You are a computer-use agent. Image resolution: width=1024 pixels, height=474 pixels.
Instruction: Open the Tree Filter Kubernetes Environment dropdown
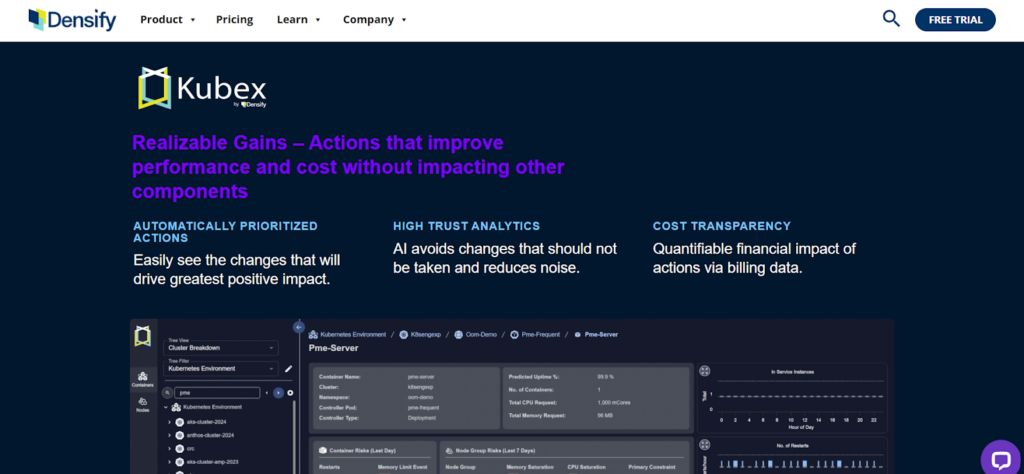[x=221, y=368]
